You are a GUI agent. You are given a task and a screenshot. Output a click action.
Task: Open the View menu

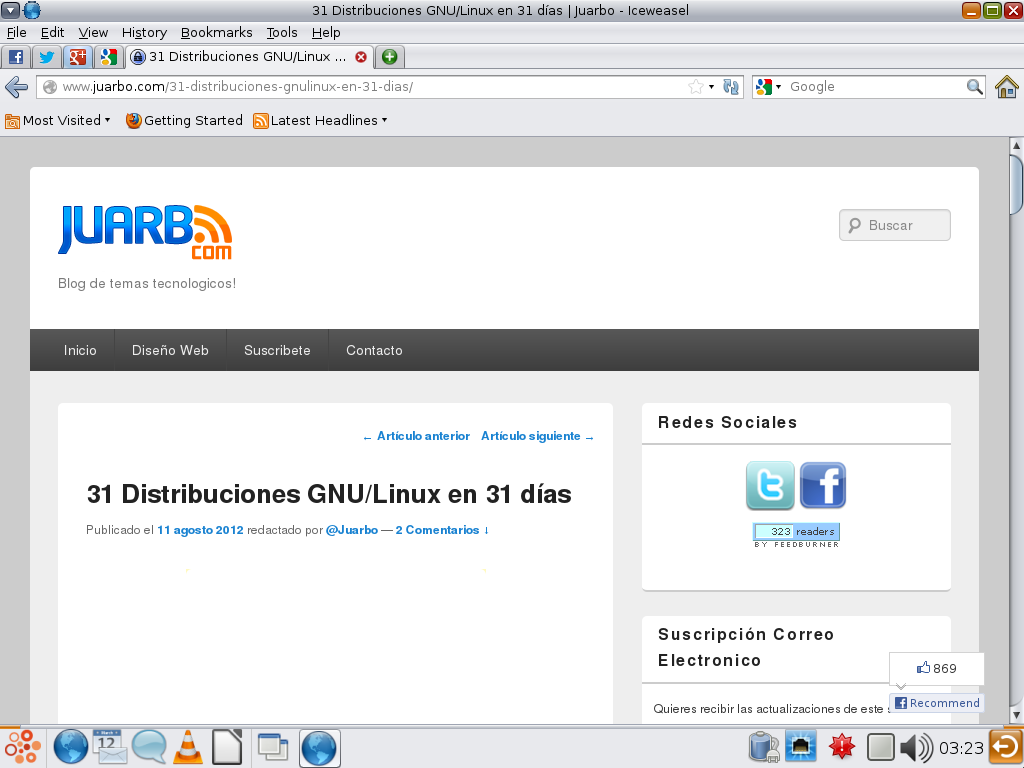coord(93,33)
